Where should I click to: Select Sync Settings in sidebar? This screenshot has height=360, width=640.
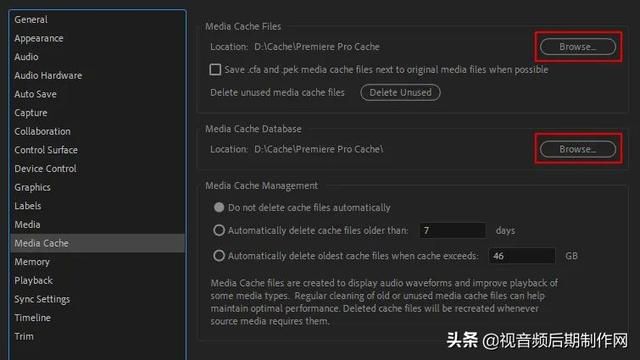pyautogui.click(x=42, y=299)
